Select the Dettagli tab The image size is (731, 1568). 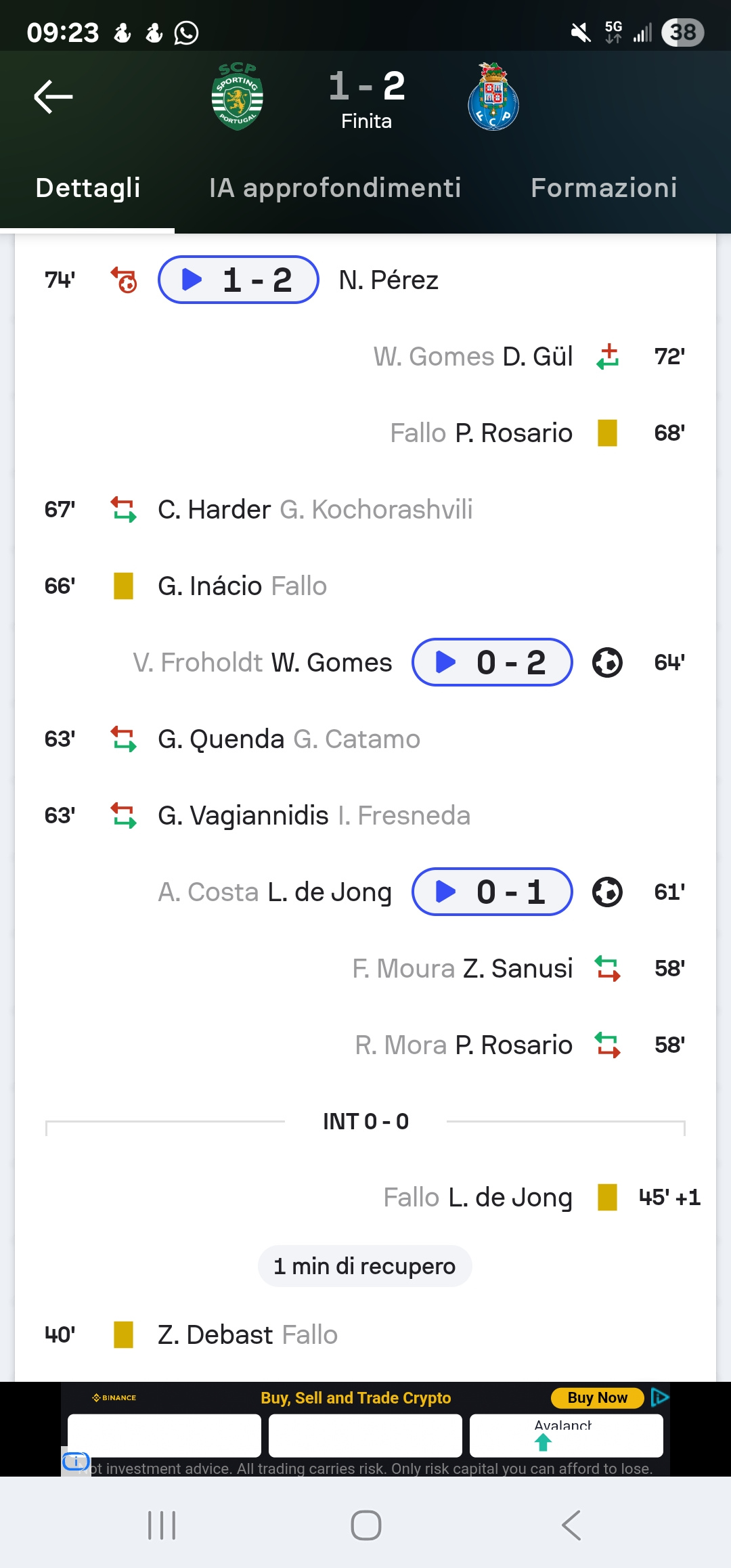[88, 188]
